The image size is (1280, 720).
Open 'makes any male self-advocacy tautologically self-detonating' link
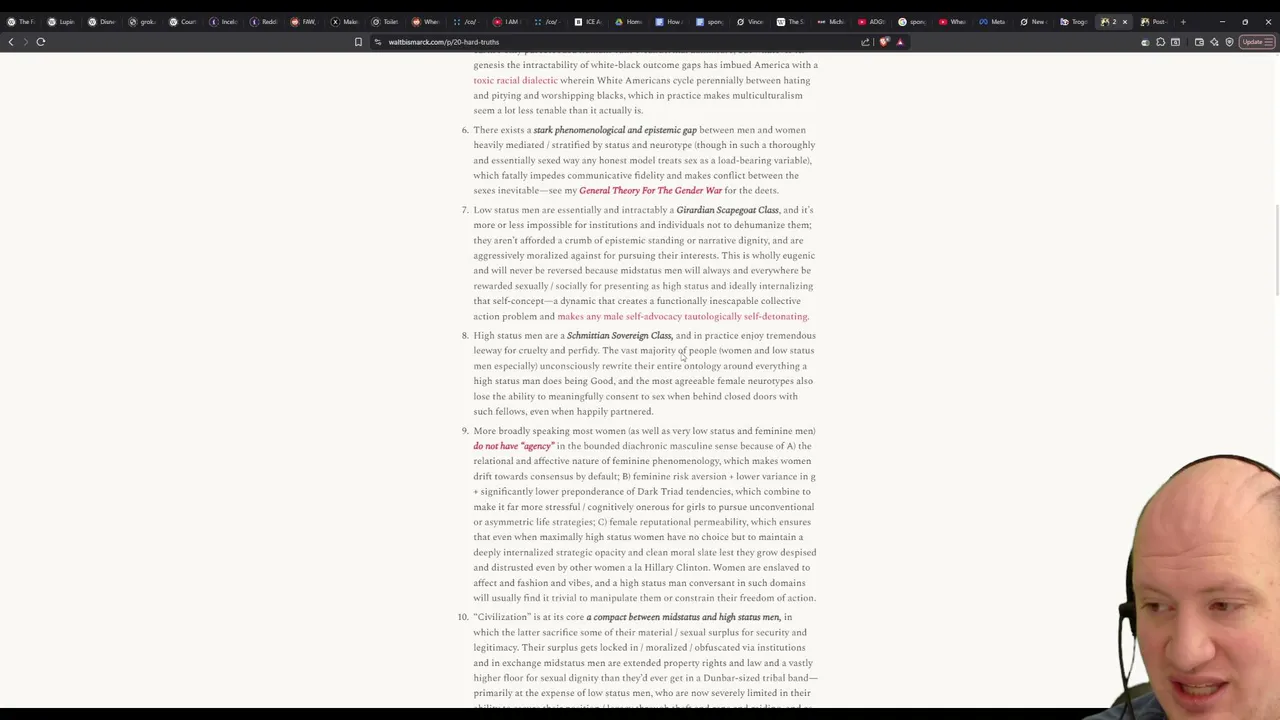[683, 316]
